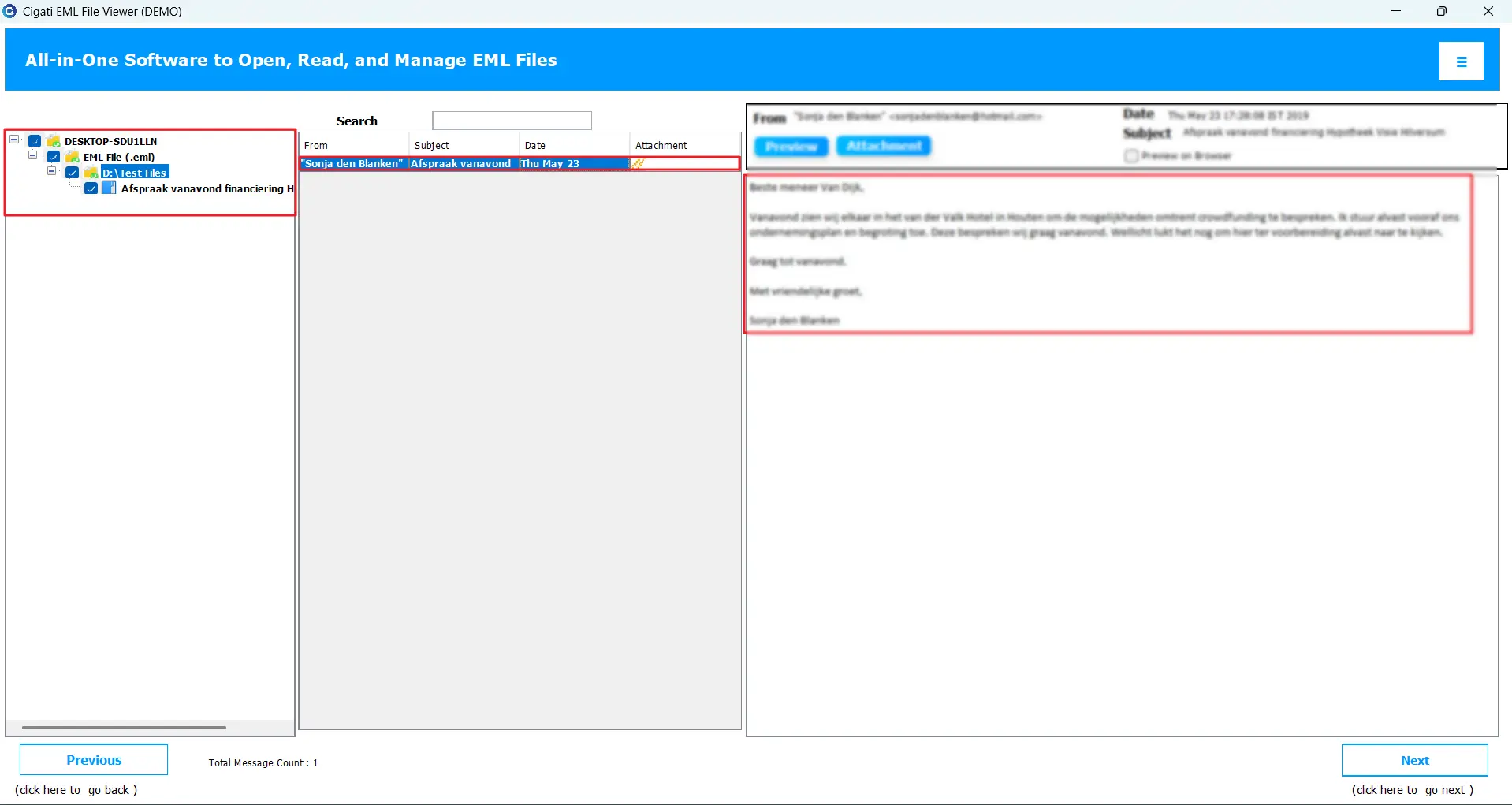1512x805 pixels.
Task: Switch to the Attachment tab
Action: (884, 146)
